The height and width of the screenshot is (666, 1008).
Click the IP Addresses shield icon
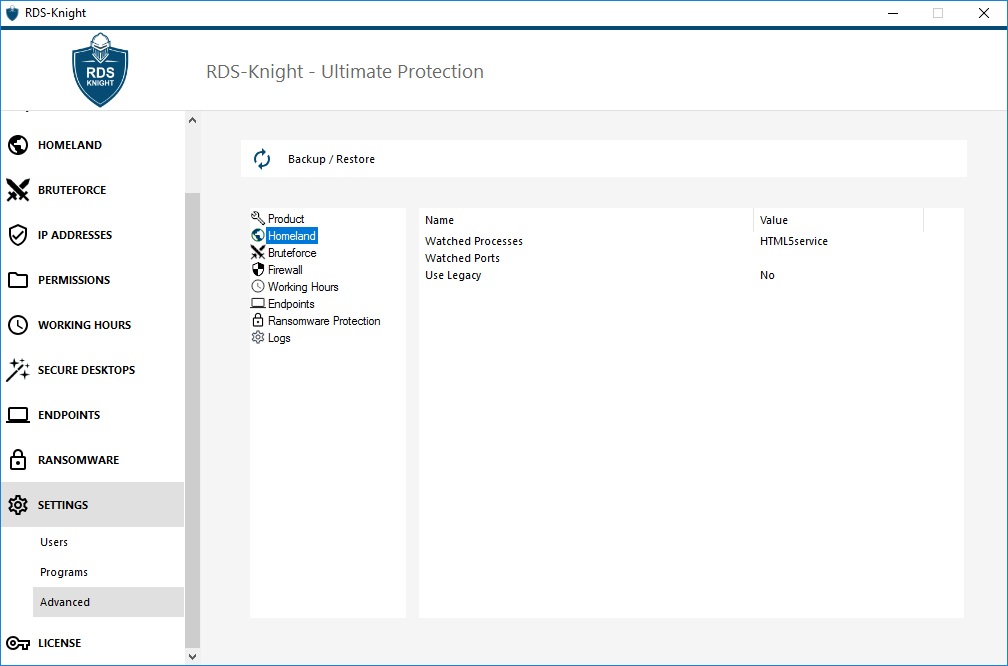[18, 235]
